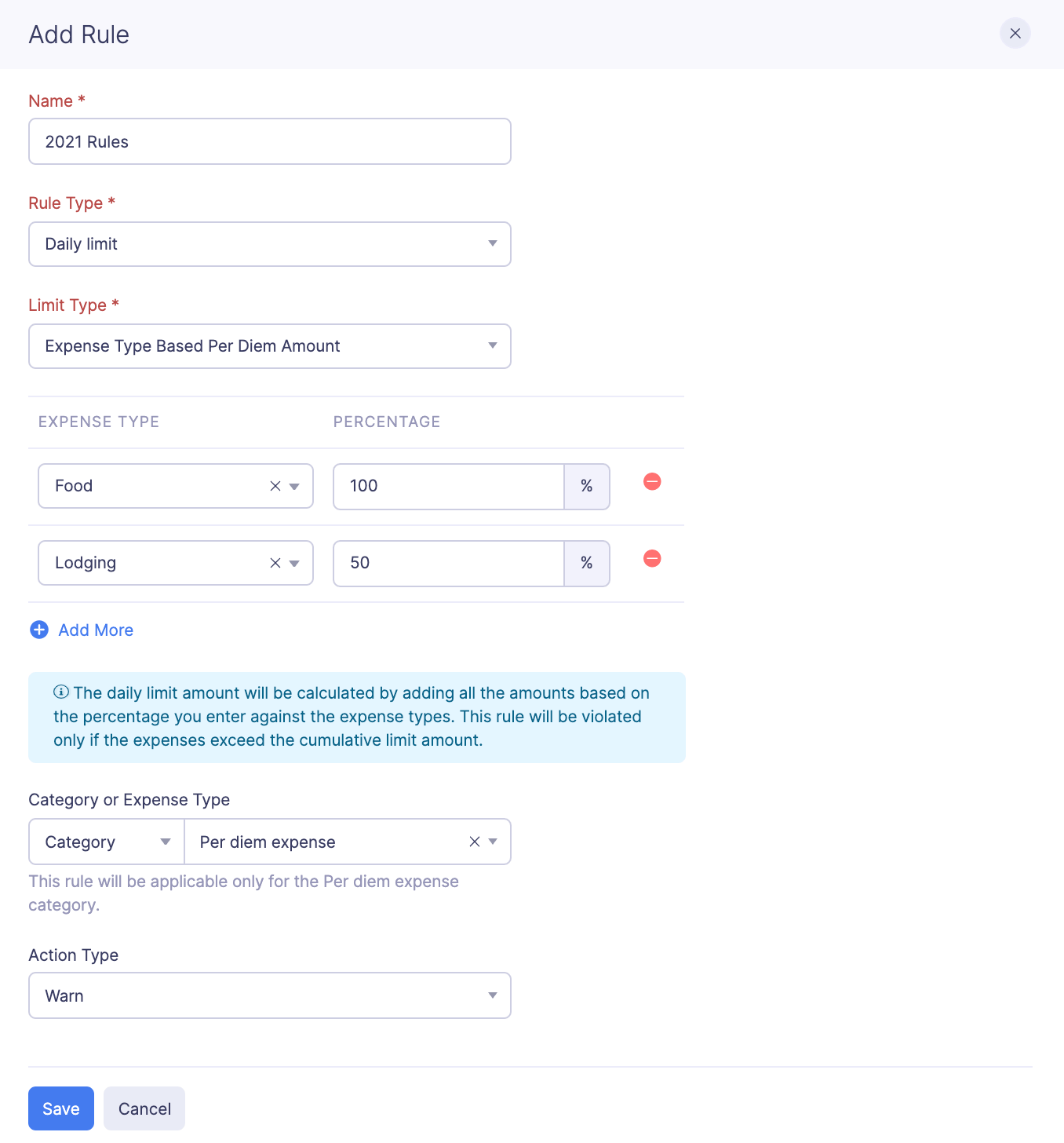Expand the Limit Type dropdown
Screen dimensions: 1064x1143
[x=269, y=346]
